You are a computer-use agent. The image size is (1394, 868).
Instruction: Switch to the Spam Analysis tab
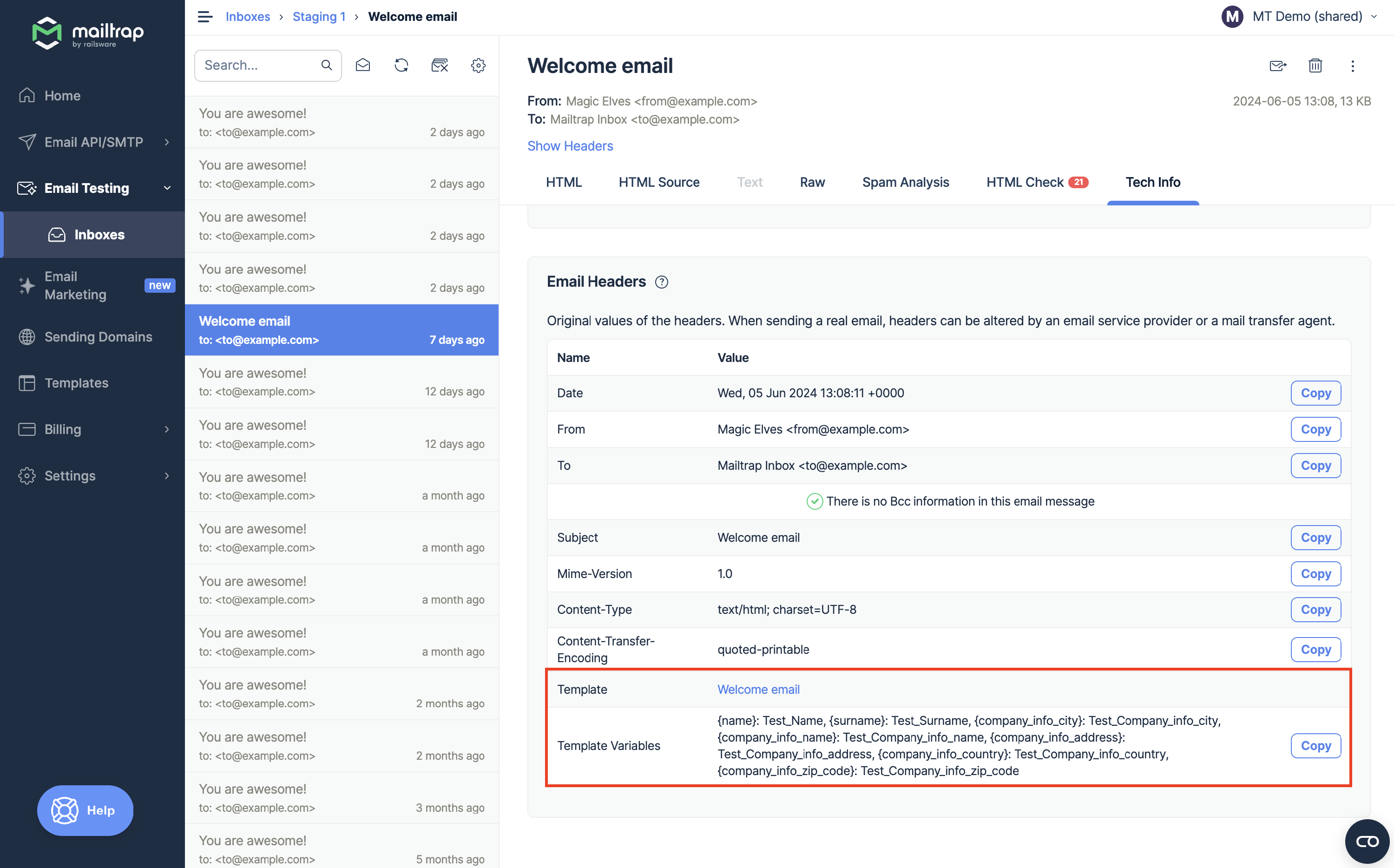905,182
